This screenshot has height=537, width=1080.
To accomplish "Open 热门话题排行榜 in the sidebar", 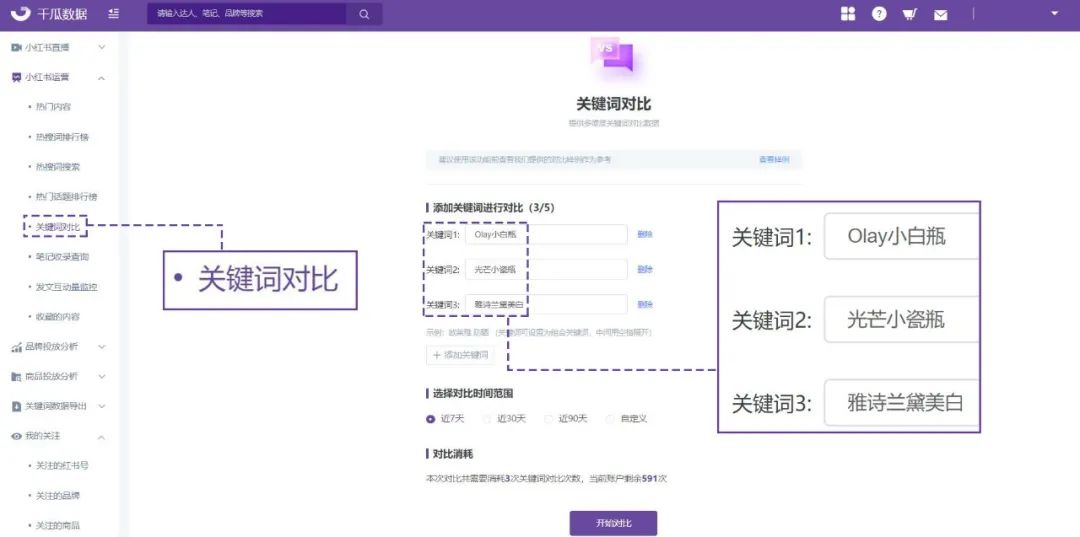I will (x=66, y=197).
